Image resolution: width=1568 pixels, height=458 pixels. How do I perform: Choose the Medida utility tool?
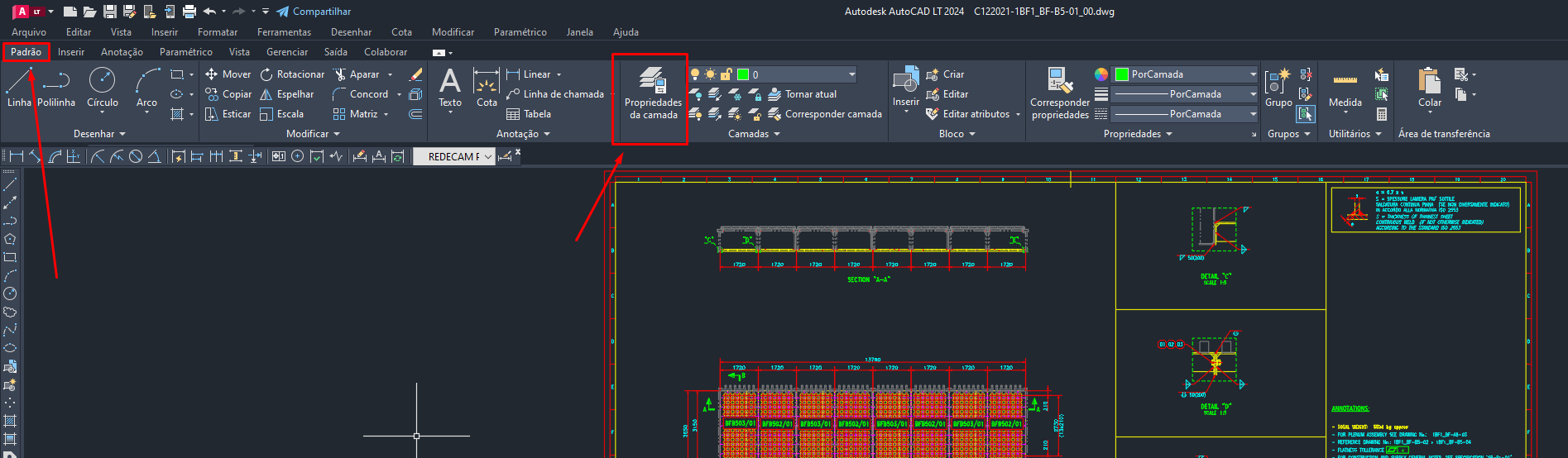point(1345,82)
